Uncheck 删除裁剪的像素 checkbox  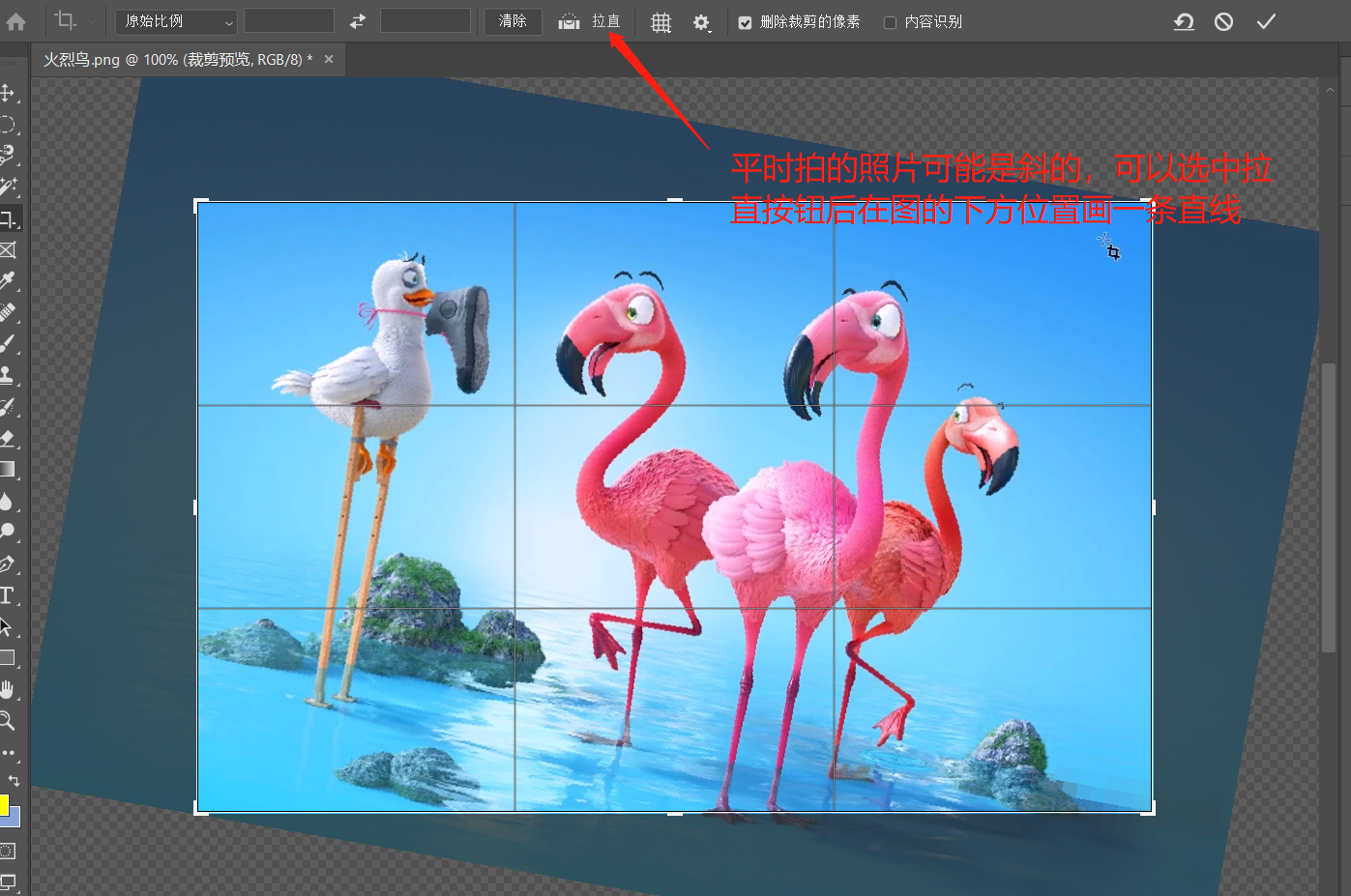click(x=745, y=22)
